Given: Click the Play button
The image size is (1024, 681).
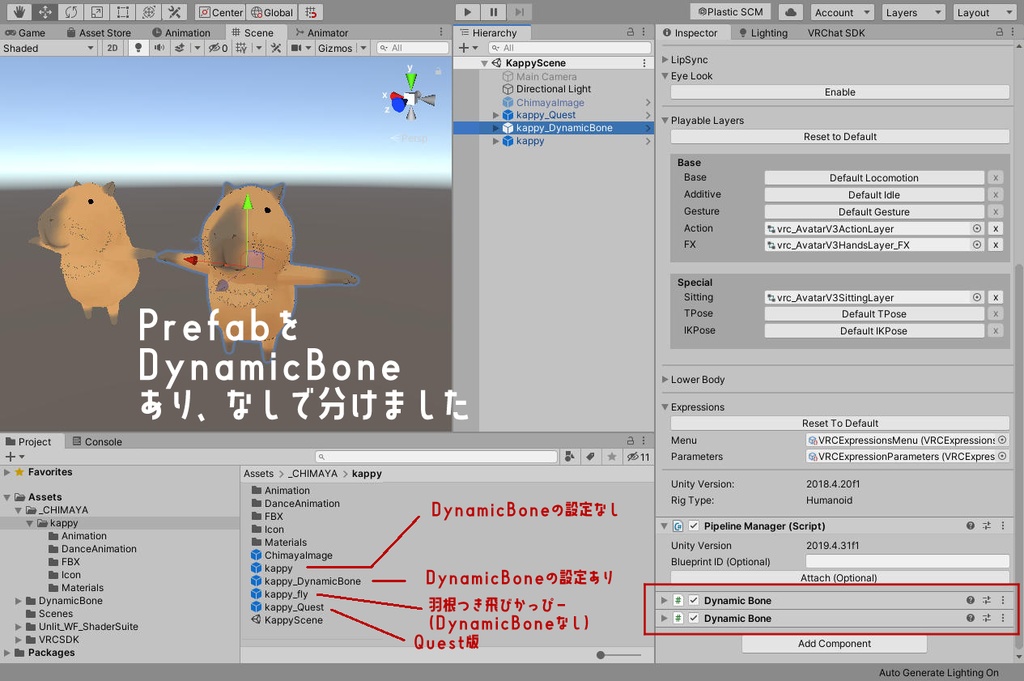Looking at the screenshot, I should 467,12.
